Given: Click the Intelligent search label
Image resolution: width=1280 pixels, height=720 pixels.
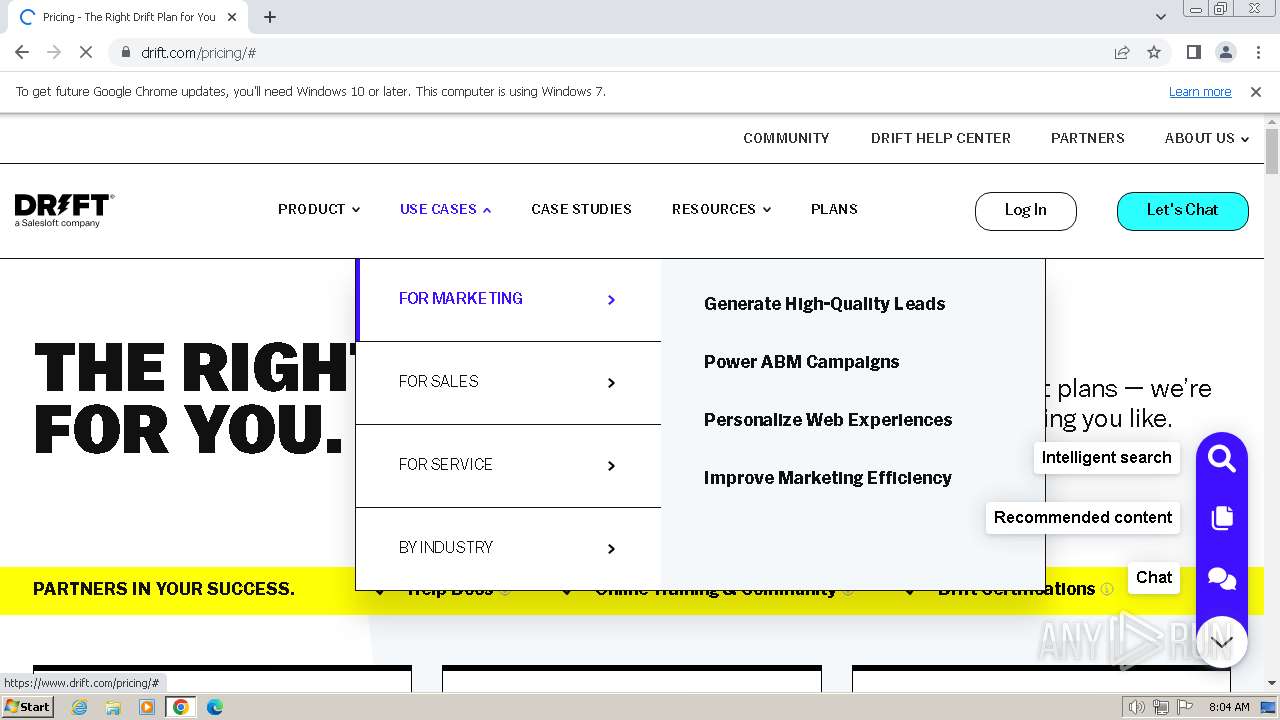Looking at the screenshot, I should pos(1106,458).
